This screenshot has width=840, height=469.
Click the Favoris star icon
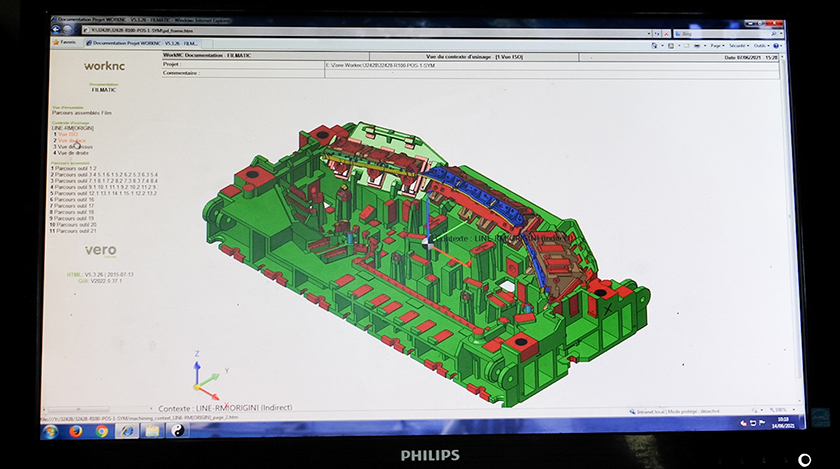click(66, 43)
